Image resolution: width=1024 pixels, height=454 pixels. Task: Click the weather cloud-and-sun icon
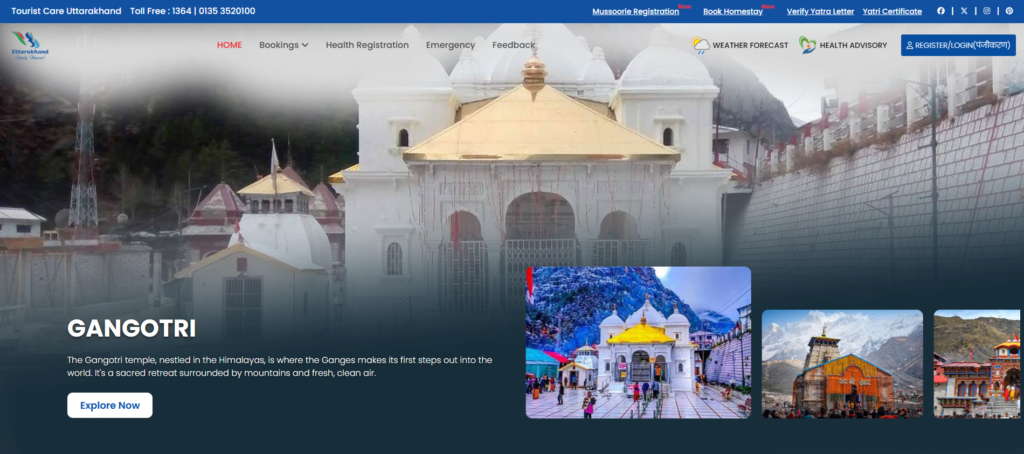point(701,45)
